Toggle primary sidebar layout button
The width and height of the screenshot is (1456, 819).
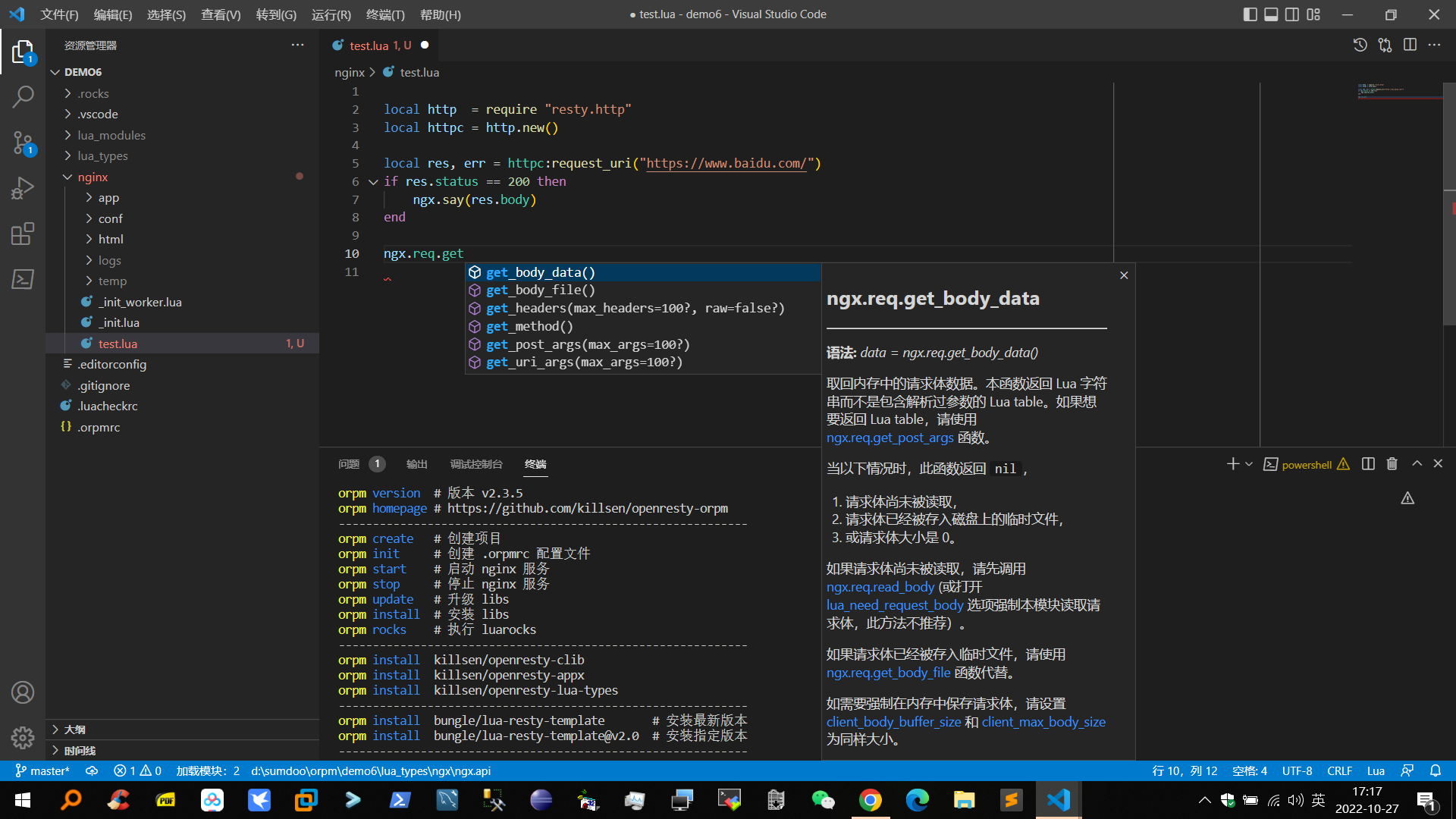[1250, 14]
